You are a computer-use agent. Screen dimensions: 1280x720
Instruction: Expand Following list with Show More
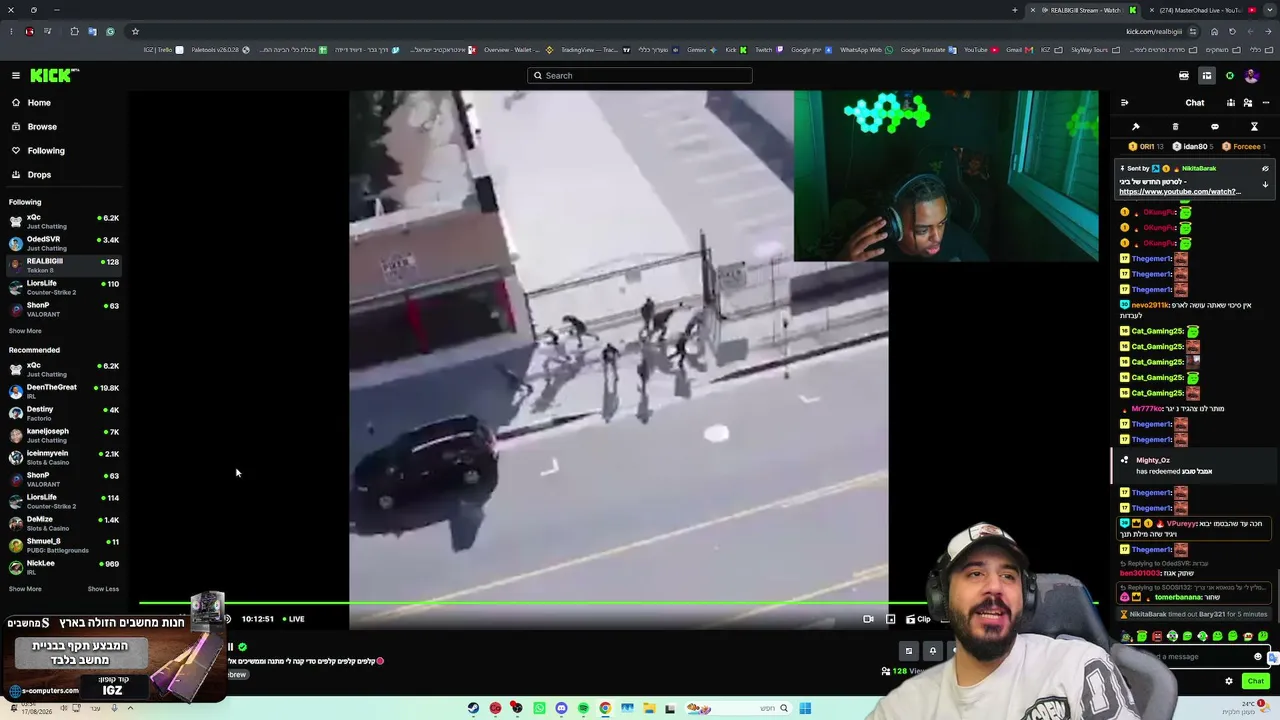25,331
